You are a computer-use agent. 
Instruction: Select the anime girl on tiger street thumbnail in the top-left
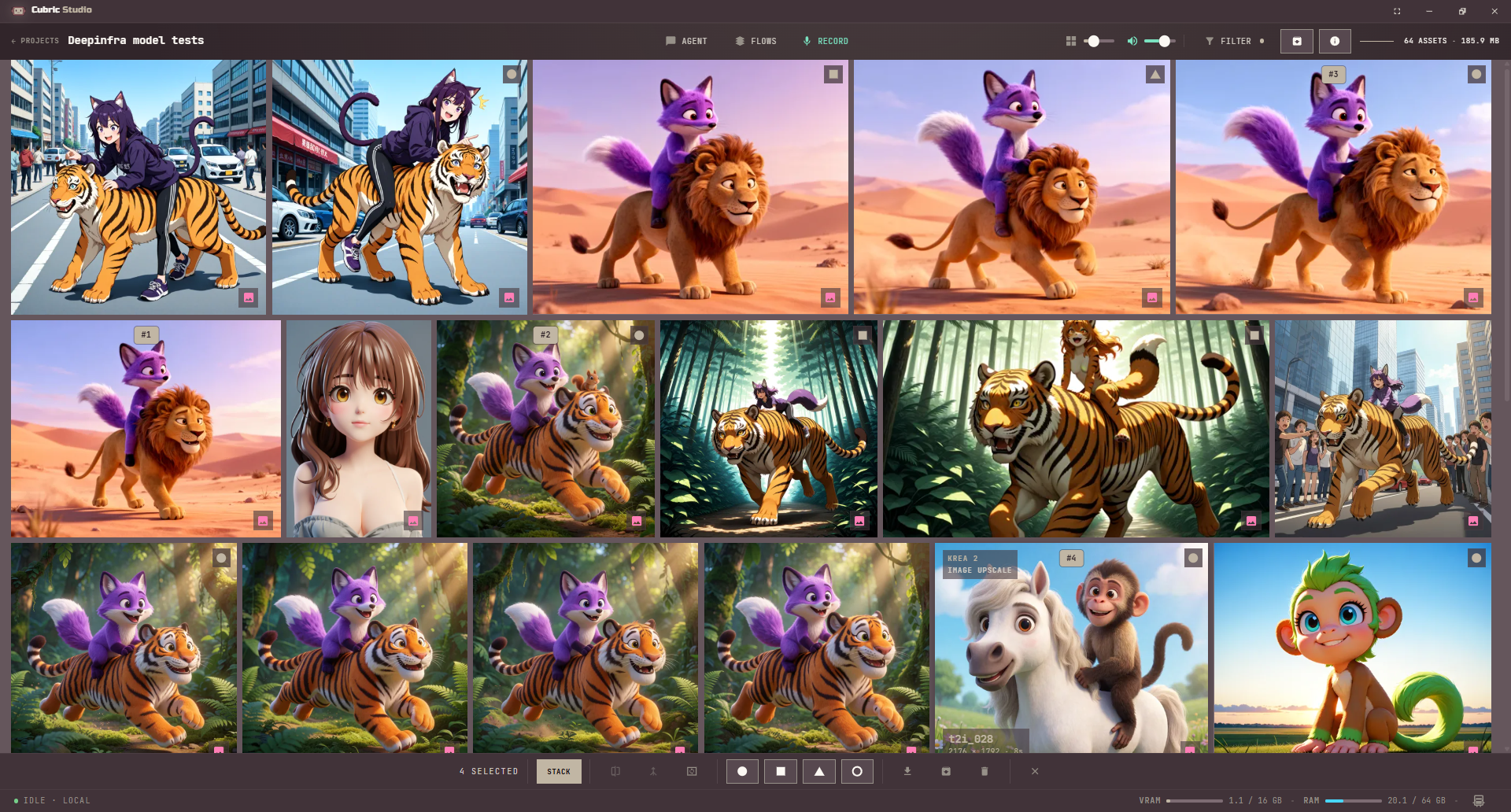[139, 187]
